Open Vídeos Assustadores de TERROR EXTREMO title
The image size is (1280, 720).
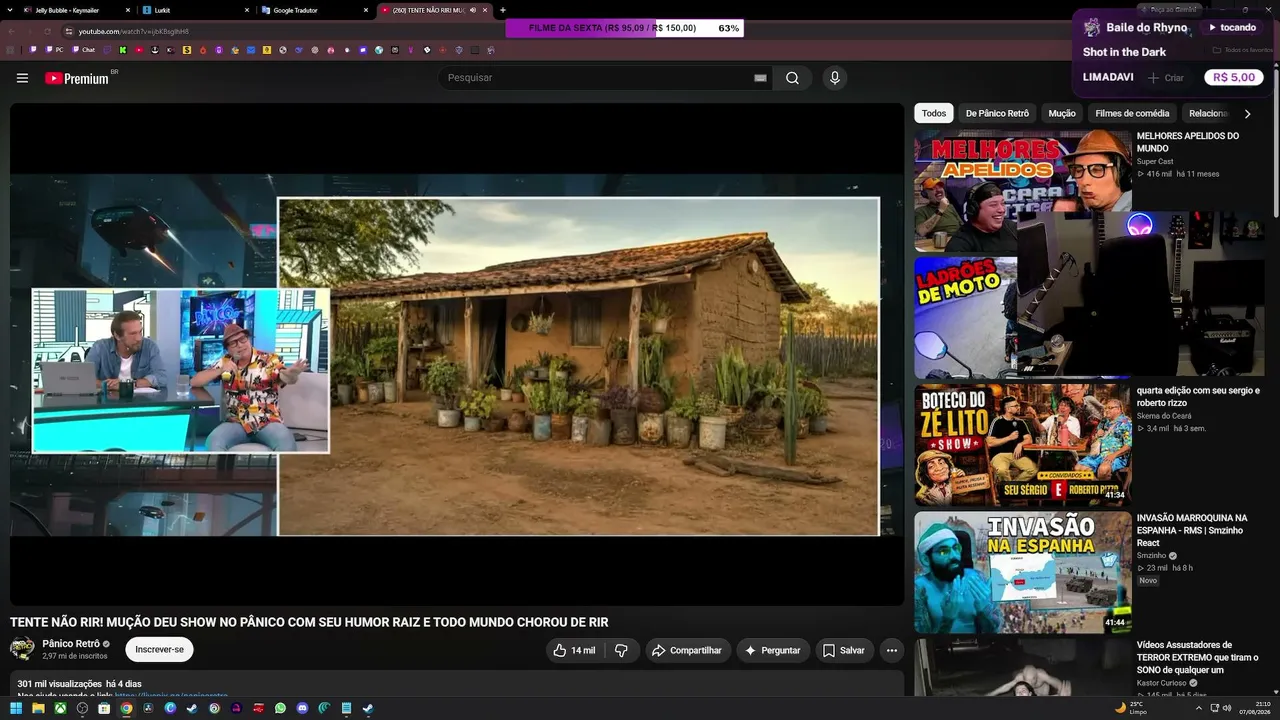[1197, 657]
